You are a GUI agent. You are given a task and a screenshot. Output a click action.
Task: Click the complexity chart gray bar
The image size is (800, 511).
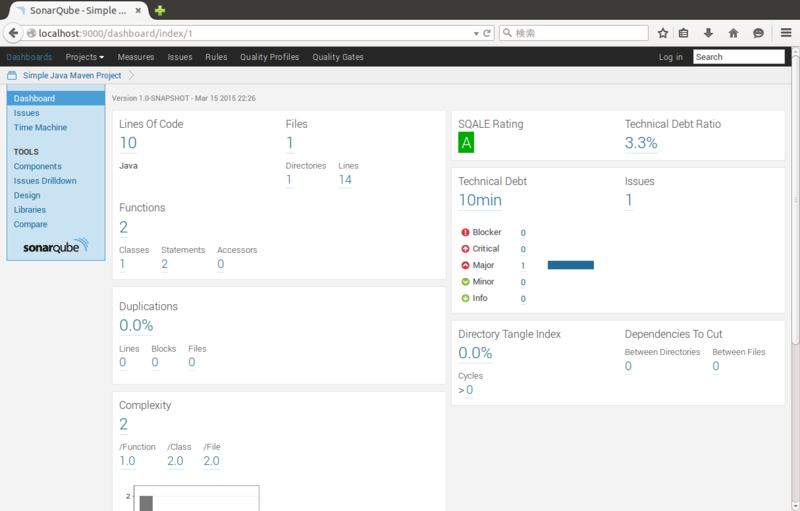tap(146, 503)
